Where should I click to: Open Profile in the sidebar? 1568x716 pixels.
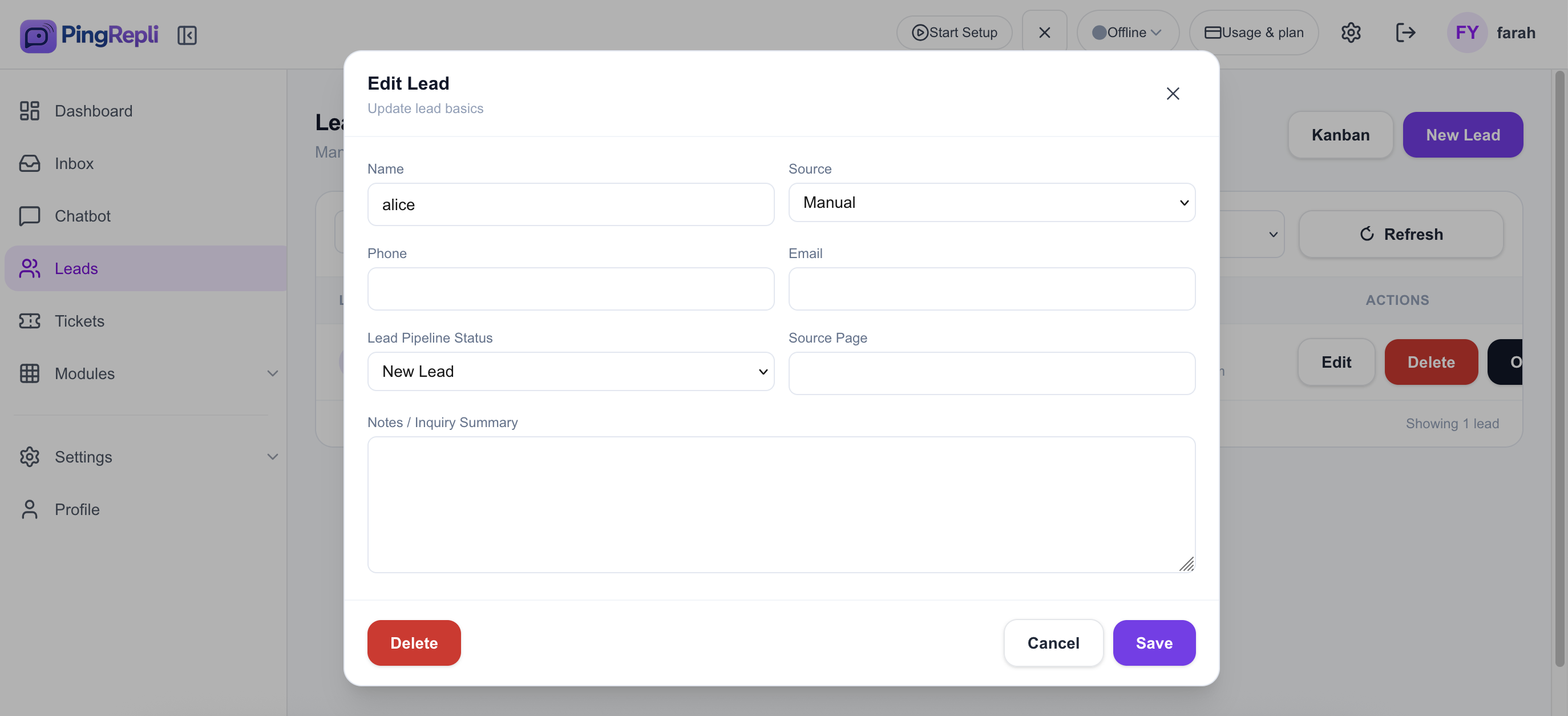tap(146, 509)
